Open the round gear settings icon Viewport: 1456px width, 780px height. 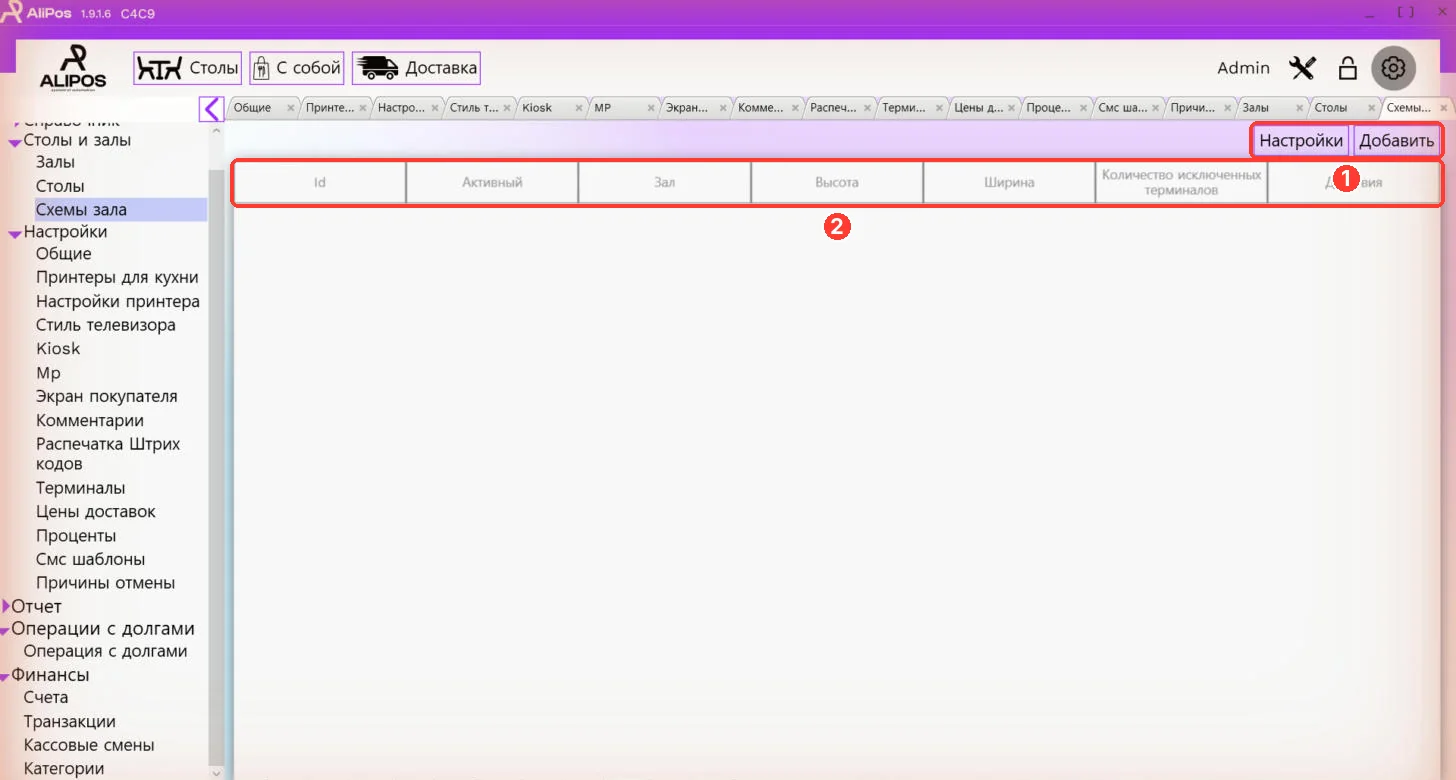tap(1393, 68)
